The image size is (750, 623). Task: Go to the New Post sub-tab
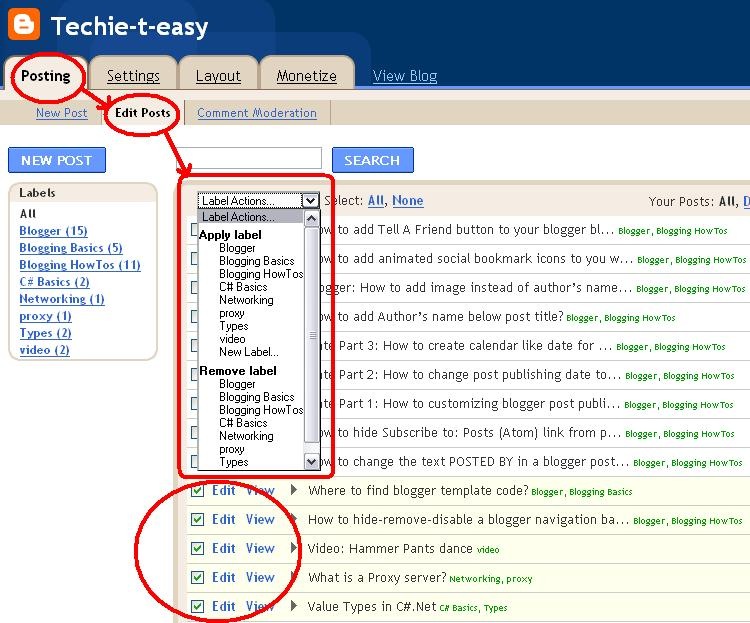coord(62,113)
